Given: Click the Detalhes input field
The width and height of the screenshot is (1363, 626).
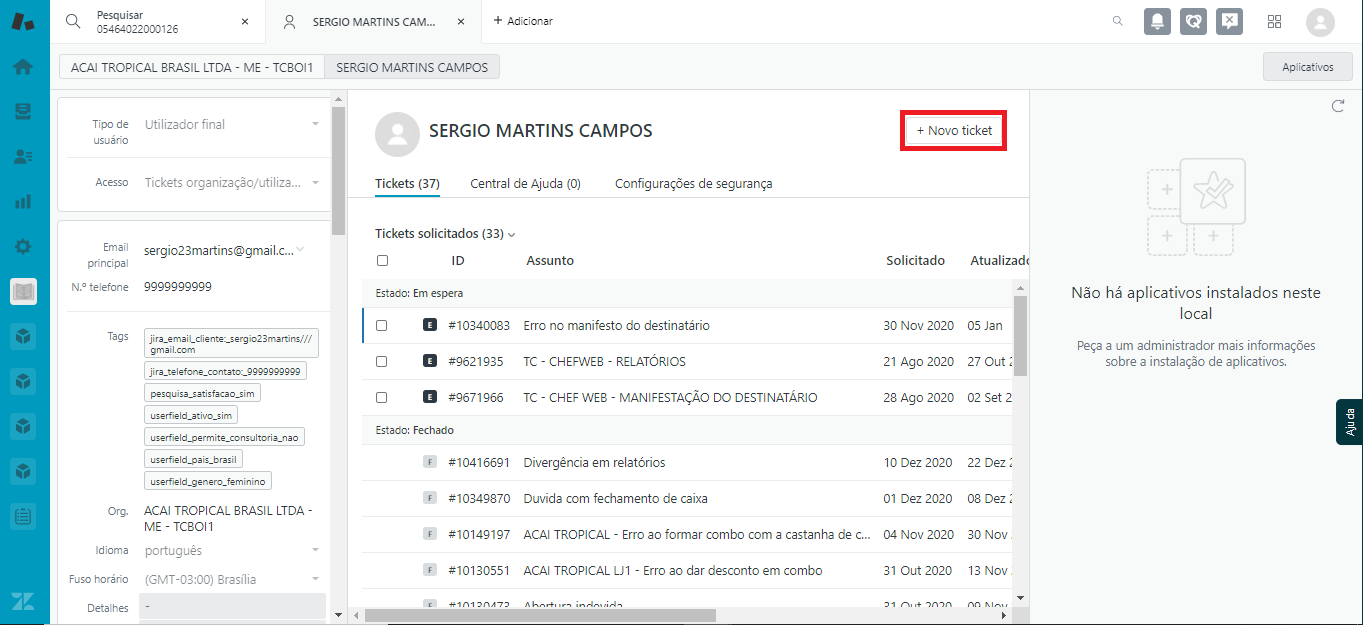Looking at the screenshot, I should [x=232, y=607].
